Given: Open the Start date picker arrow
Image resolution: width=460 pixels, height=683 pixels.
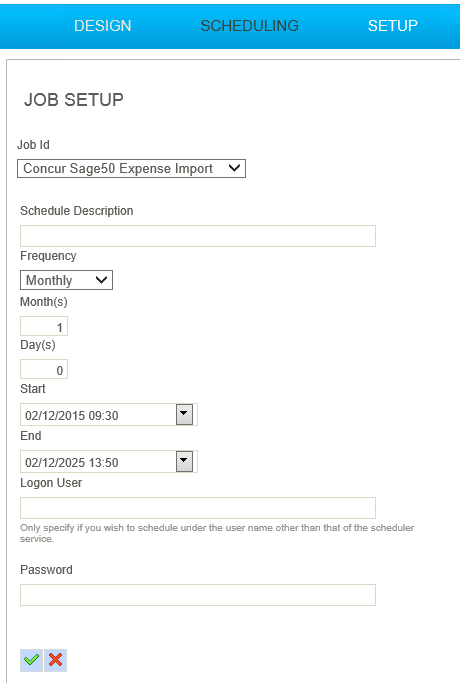Looking at the screenshot, I should click(x=184, y=414).
